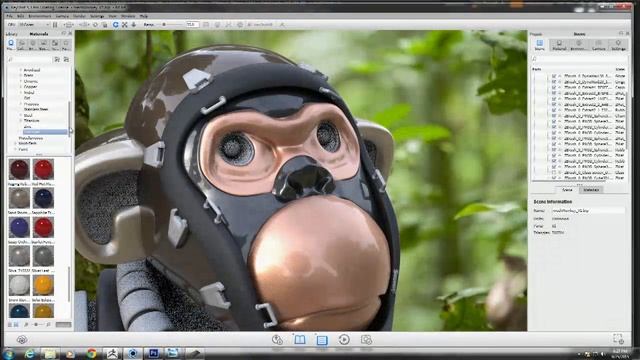
Task: Adjust the perspective slider handle
Action: tap(164, 25)
